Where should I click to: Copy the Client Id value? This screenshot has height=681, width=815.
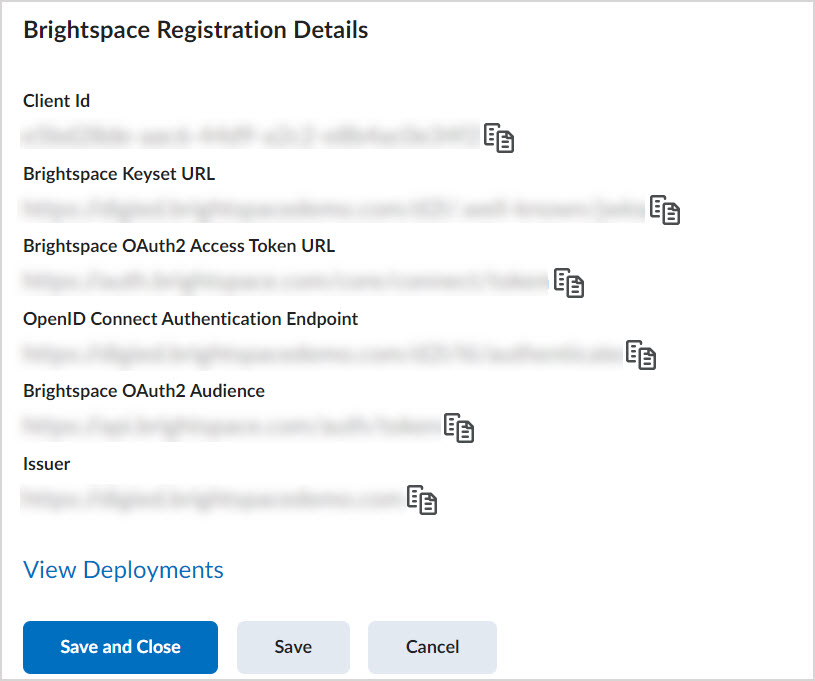(x=499, y=138)
